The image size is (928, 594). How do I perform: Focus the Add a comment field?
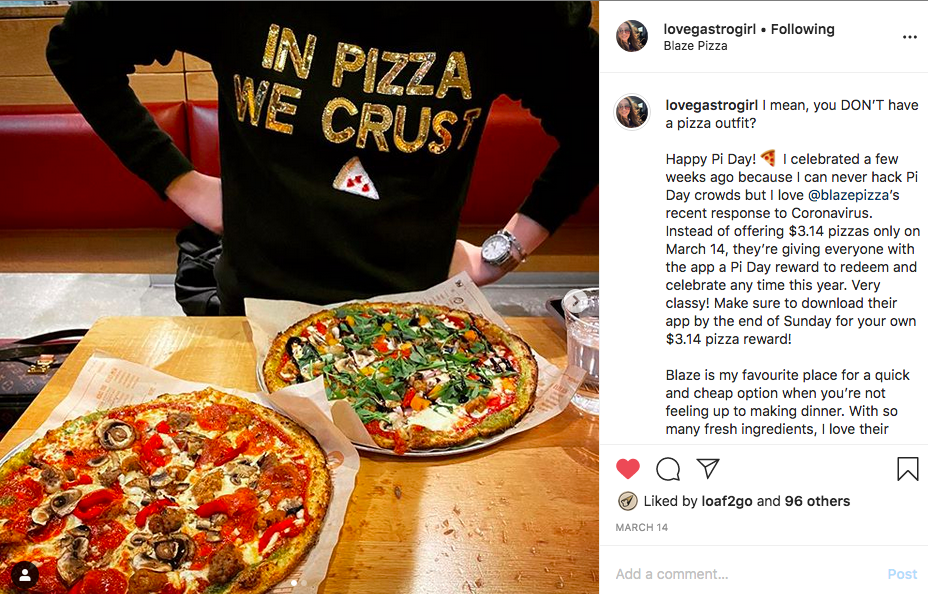click(746, 574)
